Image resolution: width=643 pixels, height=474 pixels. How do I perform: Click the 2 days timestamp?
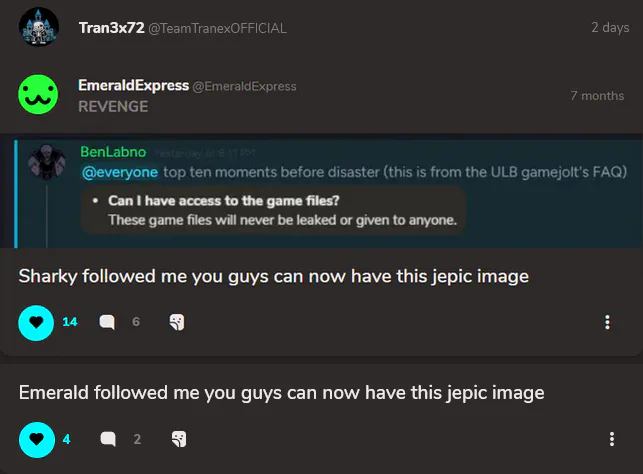[610, 27]
